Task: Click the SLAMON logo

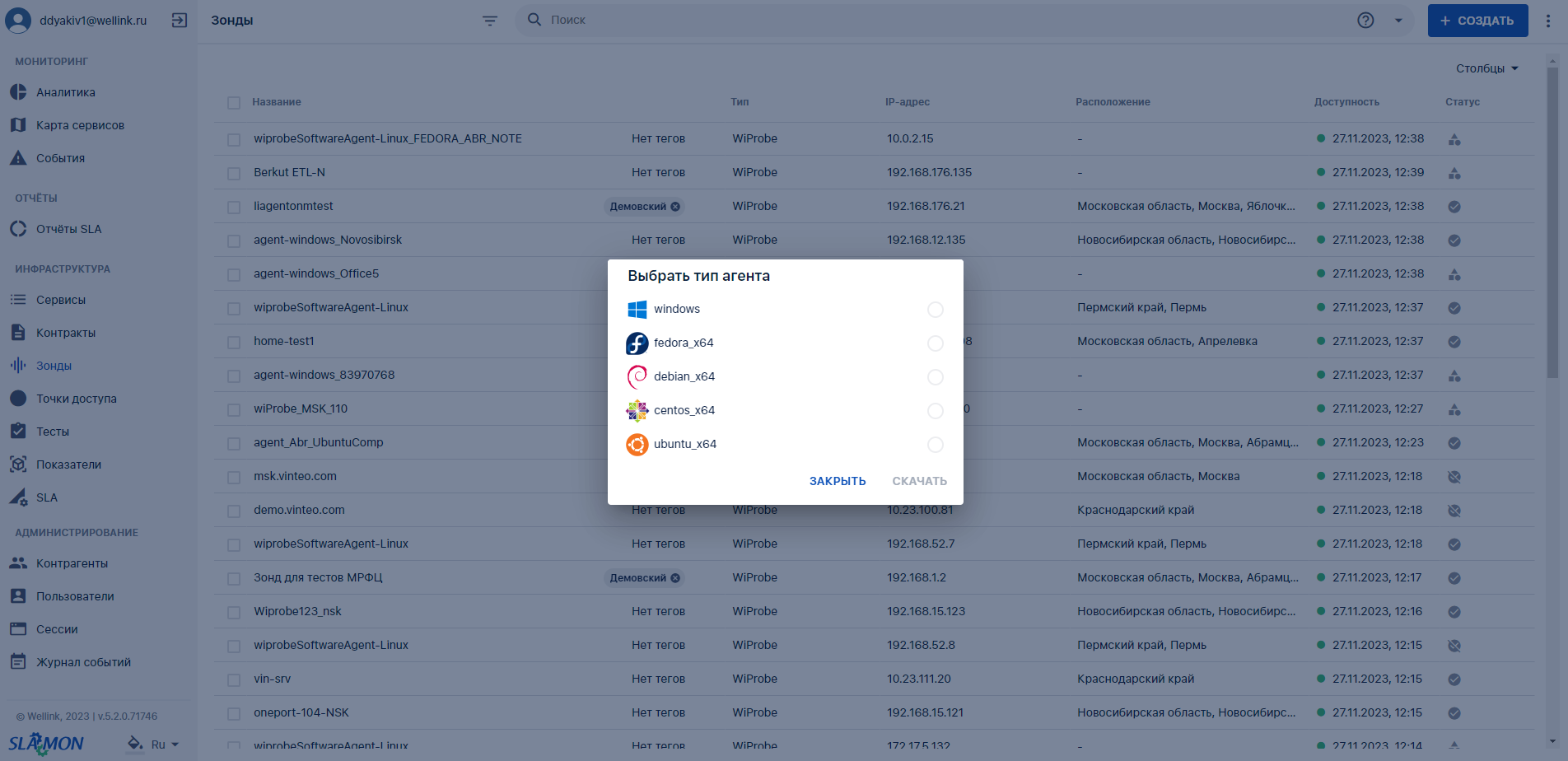Action: pos(46,743)
